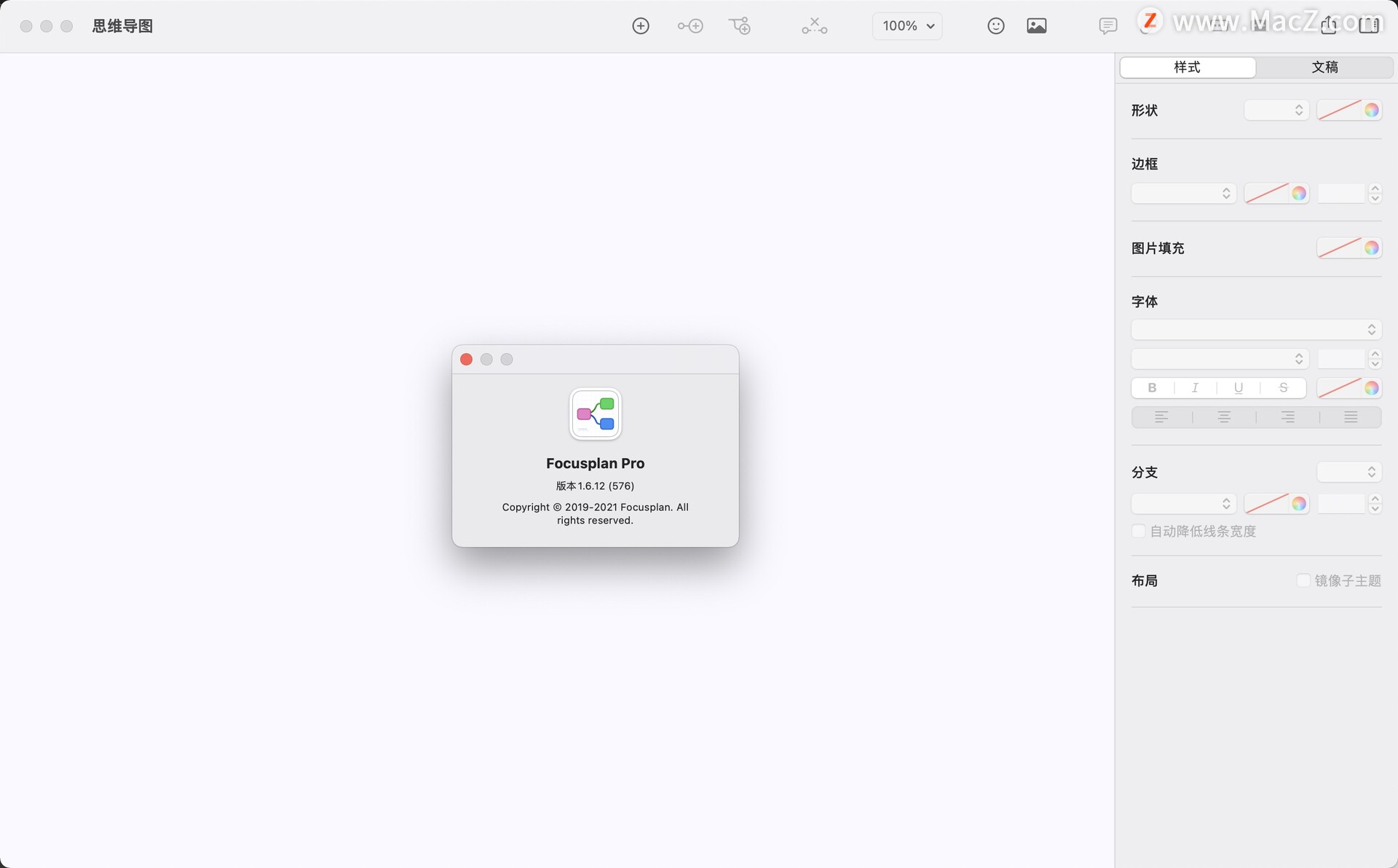1398x868 pixels.
Task: Click the 版本 1.6.12 (576) text
Action: pos(596,486)
